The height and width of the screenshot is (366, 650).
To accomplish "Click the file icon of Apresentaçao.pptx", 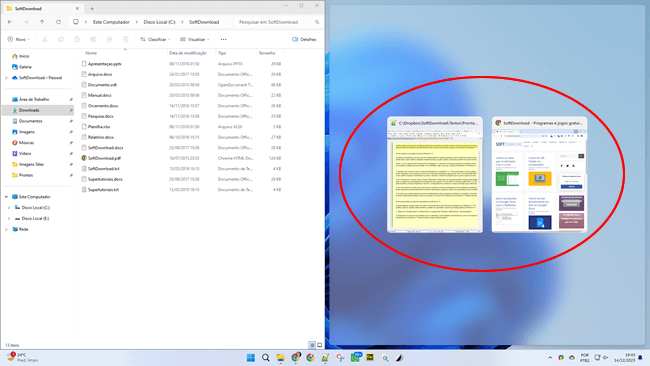I will tap(84, 64).
